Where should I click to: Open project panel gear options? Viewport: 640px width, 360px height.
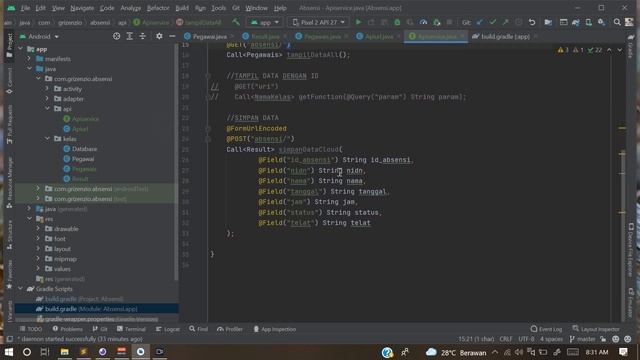click(x=159, y=36)
